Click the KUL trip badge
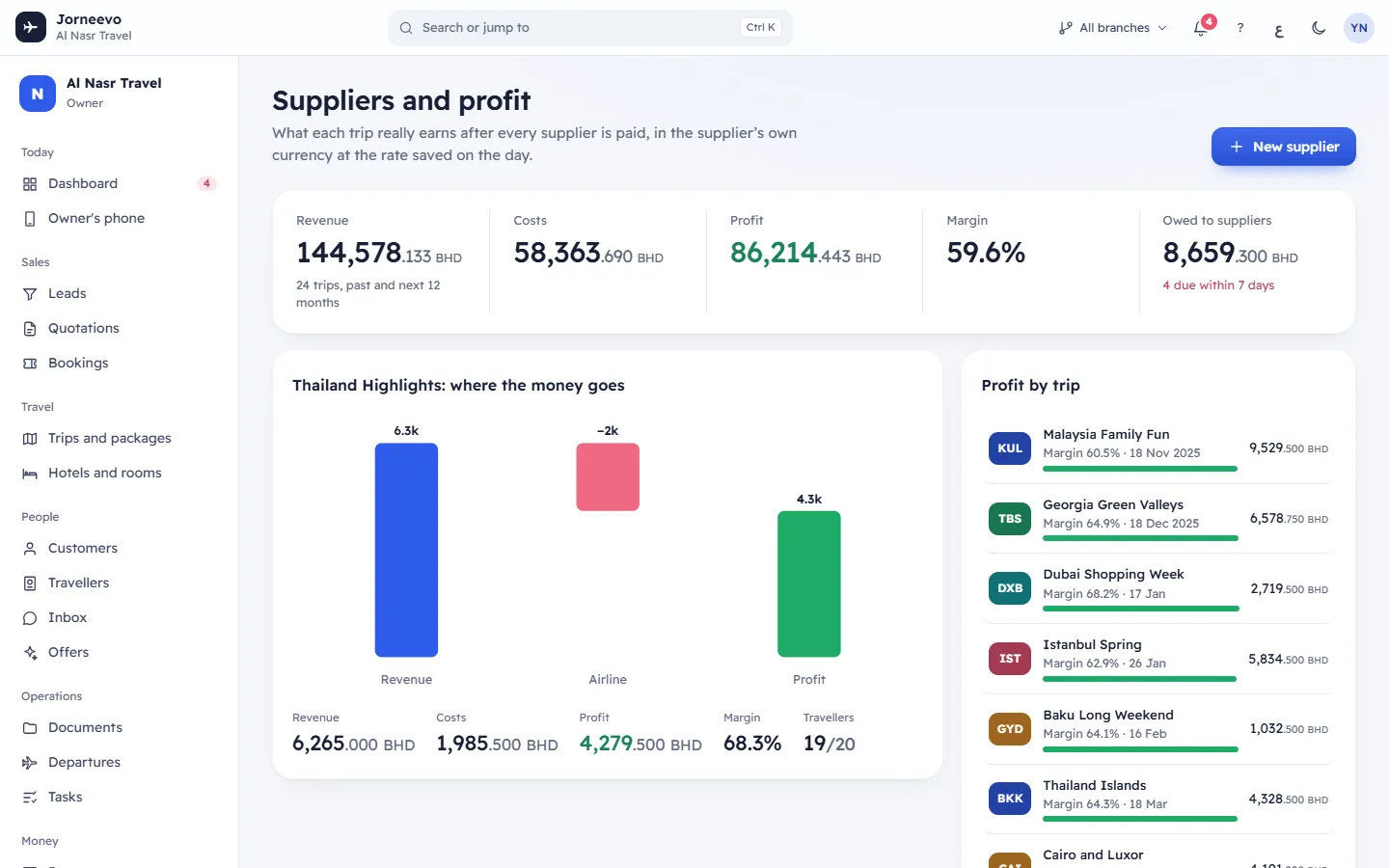This screenshot has height=868, width=1389. pos(1010,448)
